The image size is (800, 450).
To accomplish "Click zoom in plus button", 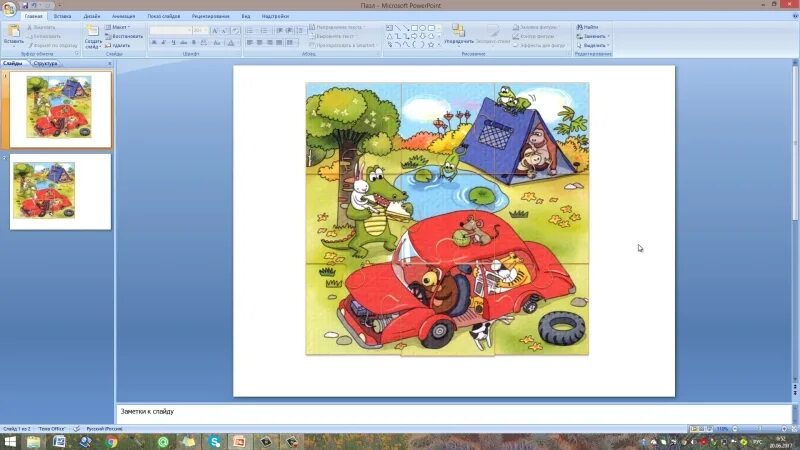I will (784, 429).
